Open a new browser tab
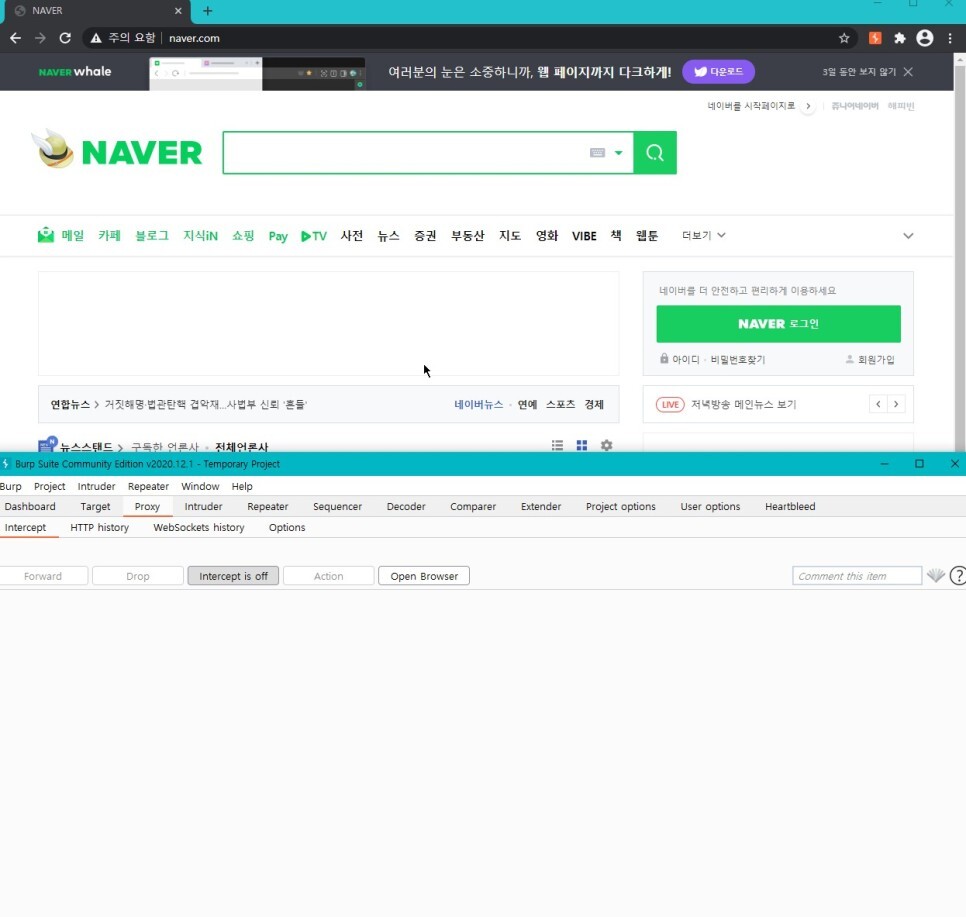 (208, 10)
